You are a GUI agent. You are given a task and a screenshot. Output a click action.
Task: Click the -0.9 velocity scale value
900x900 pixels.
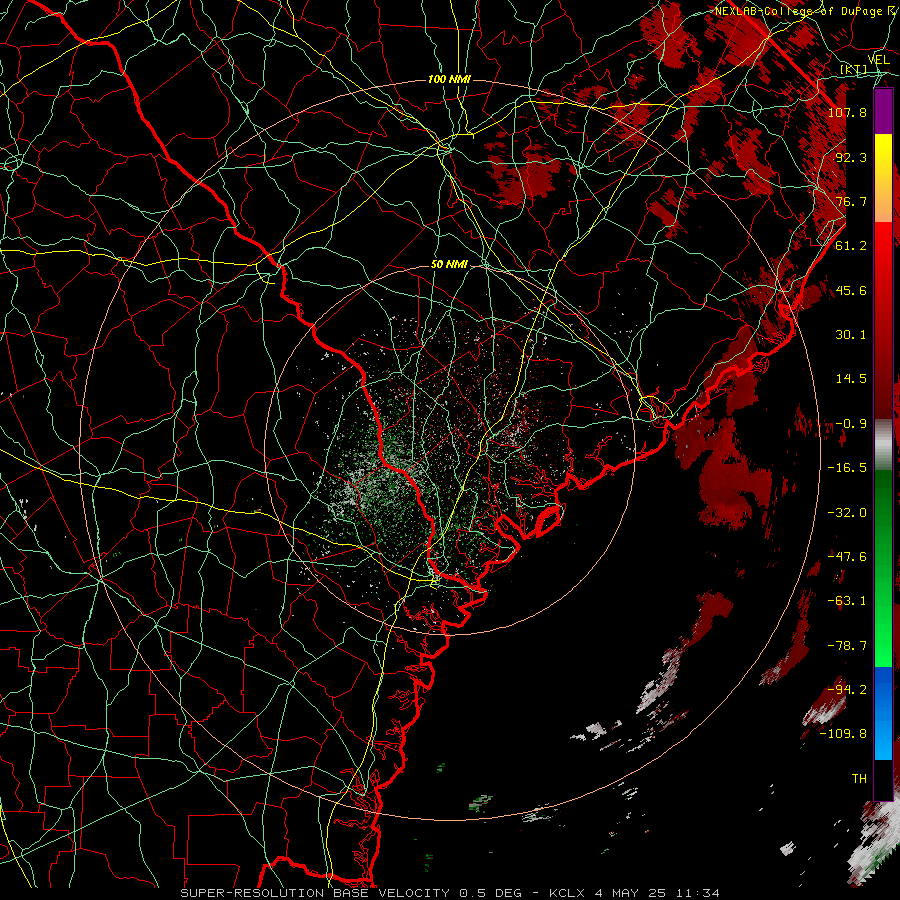click(x=851, y=424)
